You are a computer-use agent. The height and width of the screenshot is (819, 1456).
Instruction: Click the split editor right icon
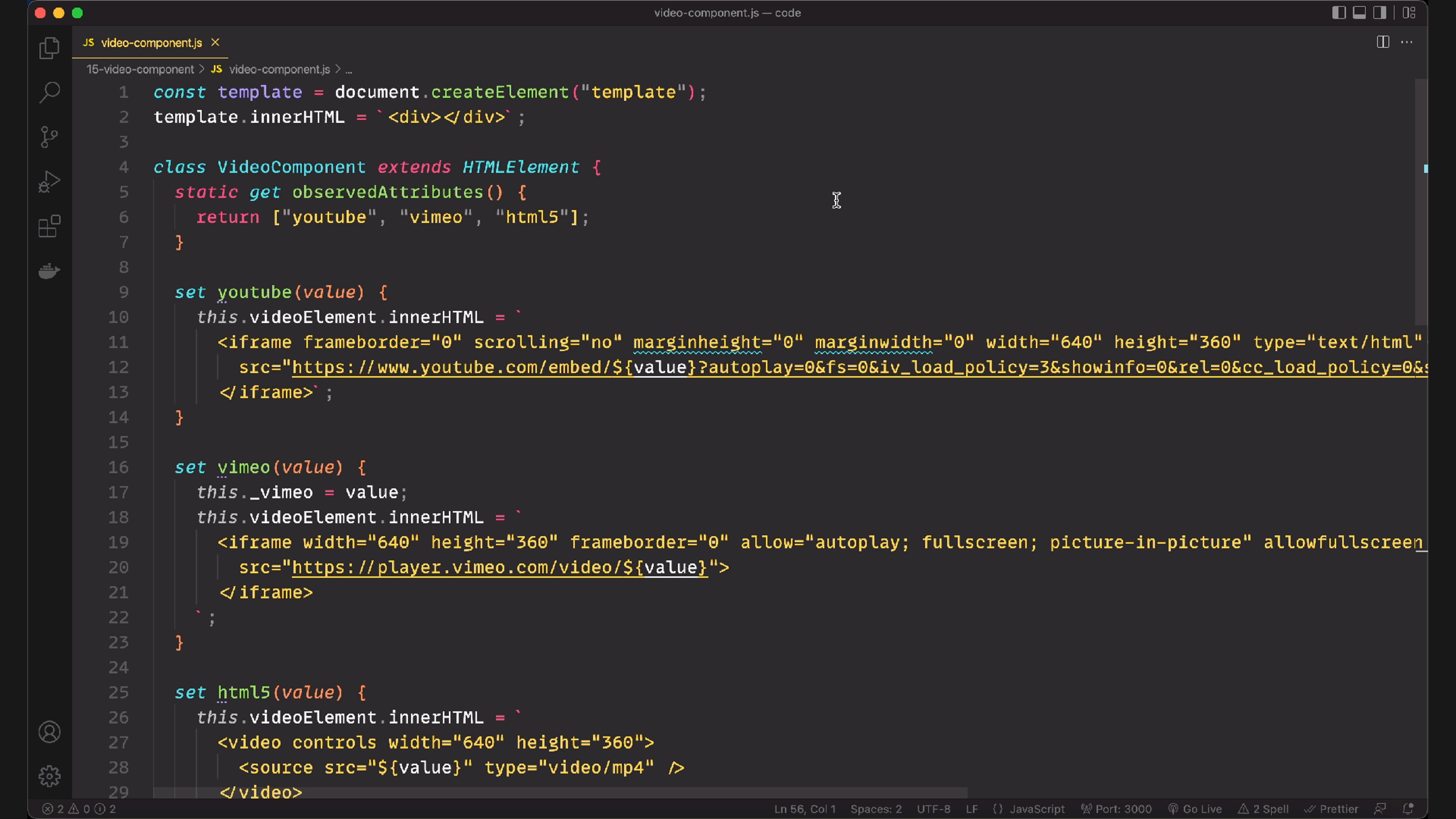(x=1382, y=42)
